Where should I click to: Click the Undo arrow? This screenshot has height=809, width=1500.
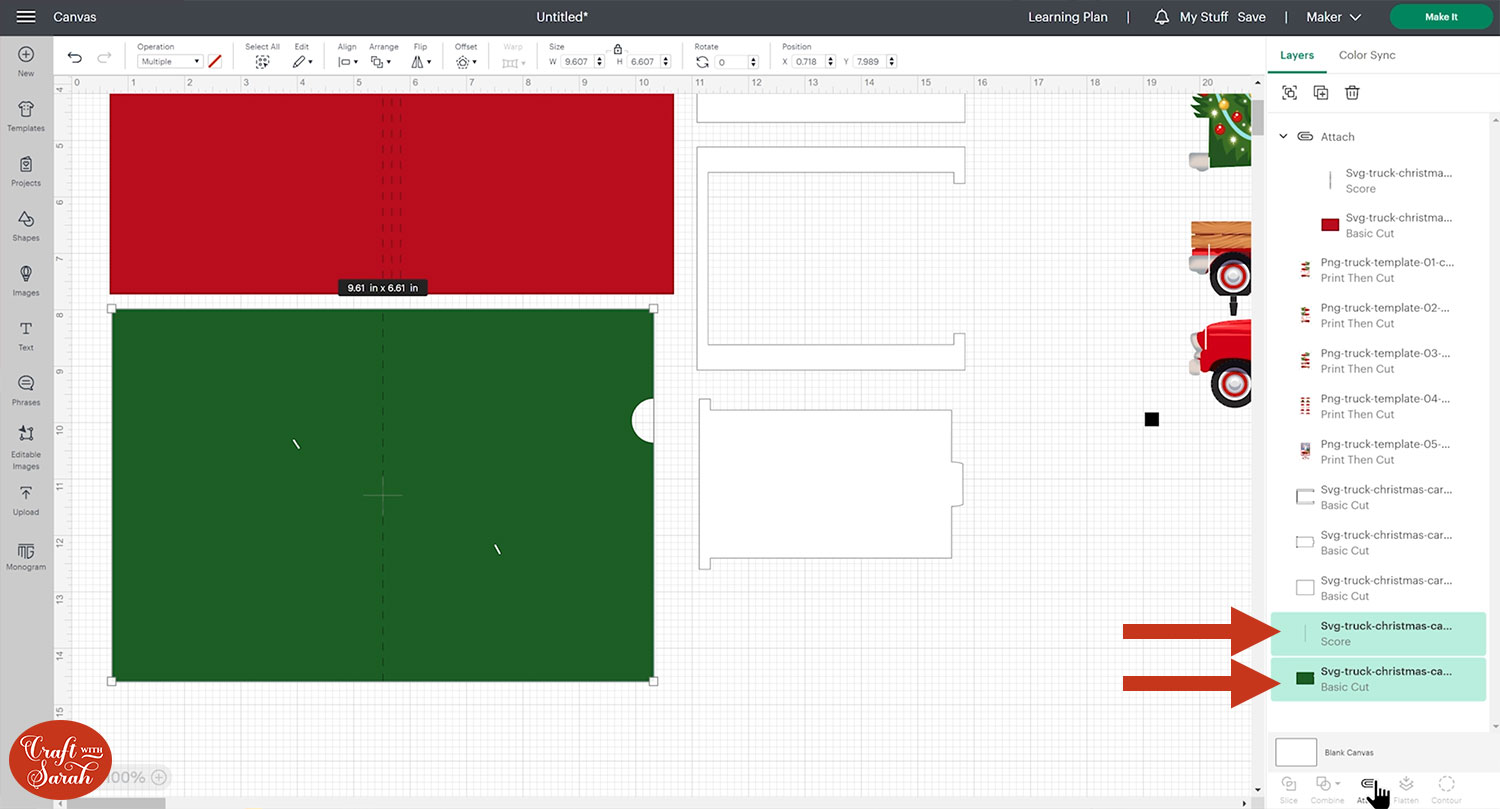point(75,58)
